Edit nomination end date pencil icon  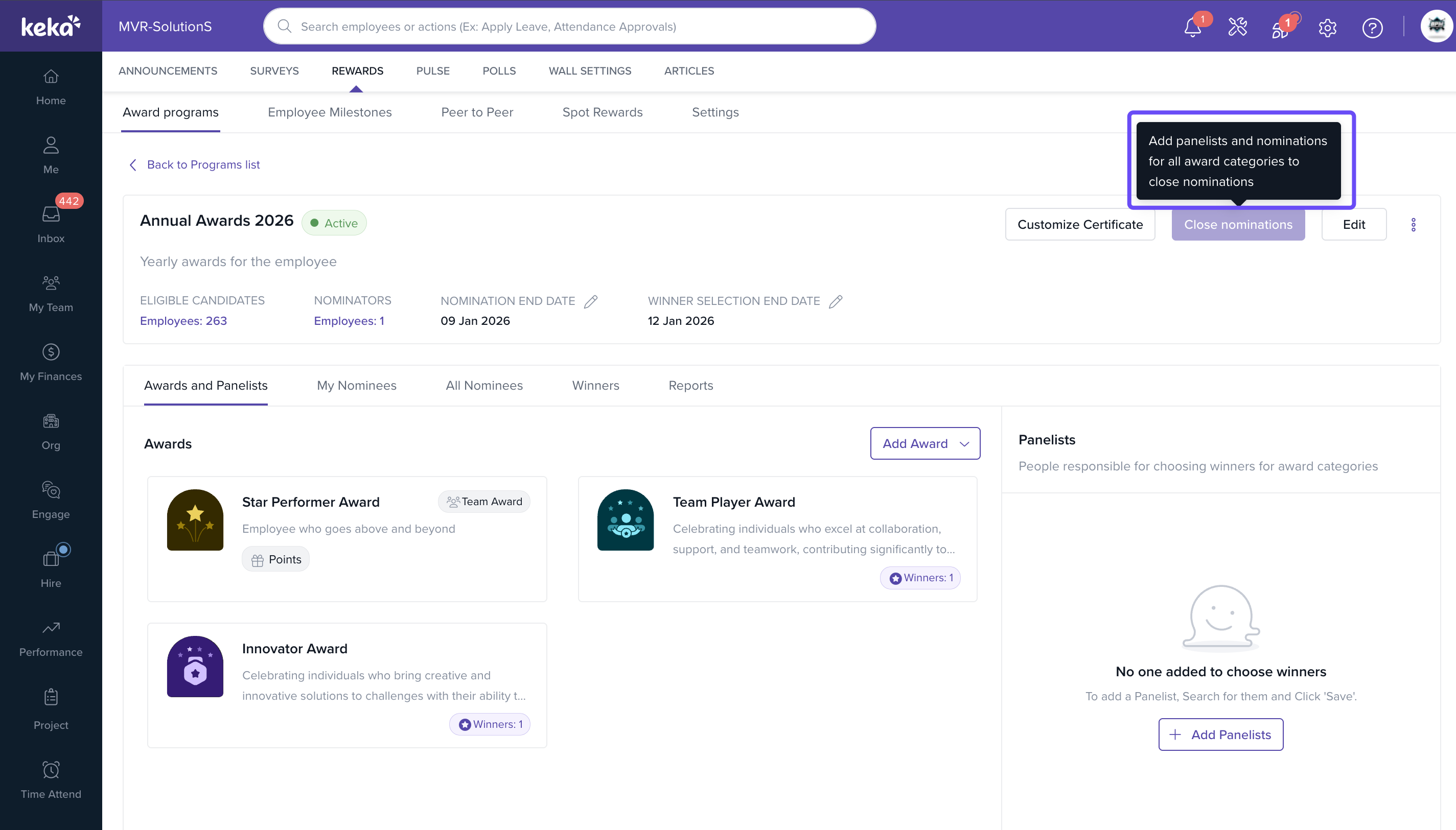tap(591, 301)
